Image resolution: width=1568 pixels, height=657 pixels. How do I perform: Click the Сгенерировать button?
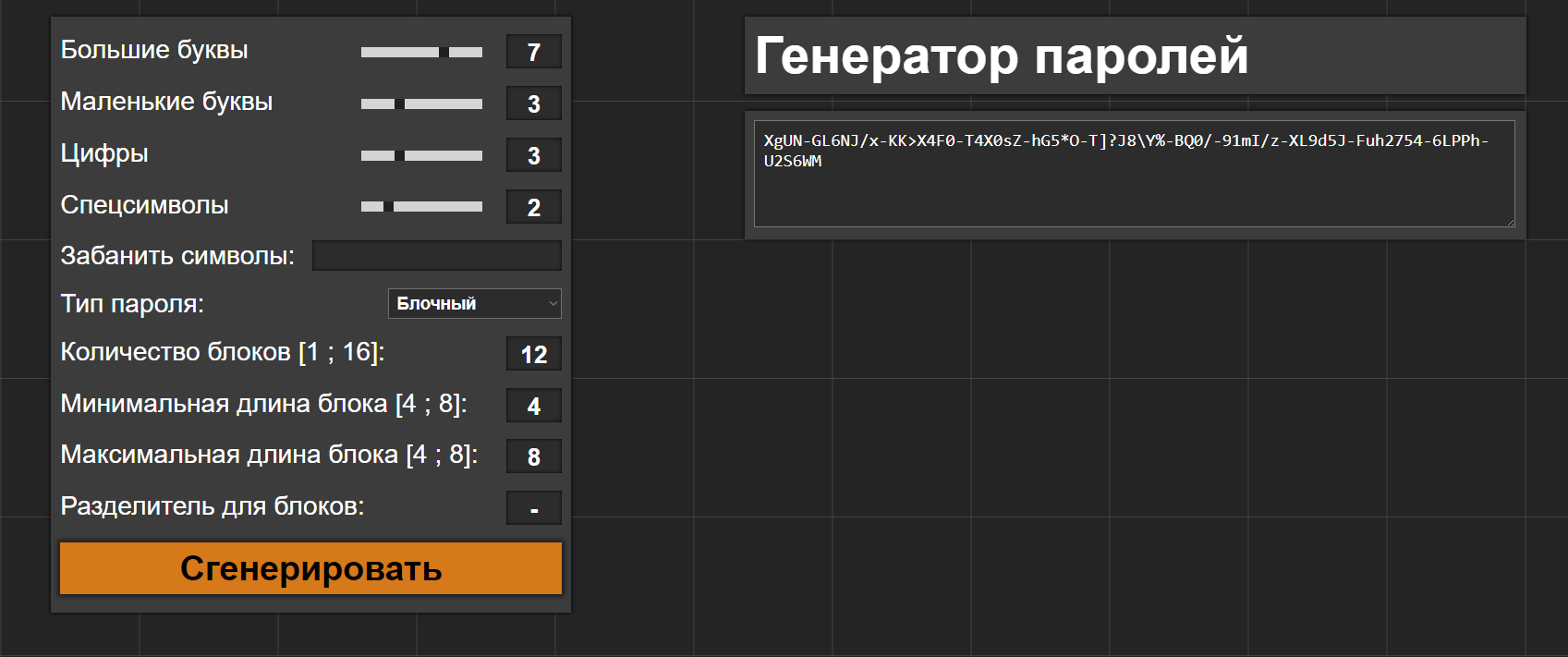point(310,568)
